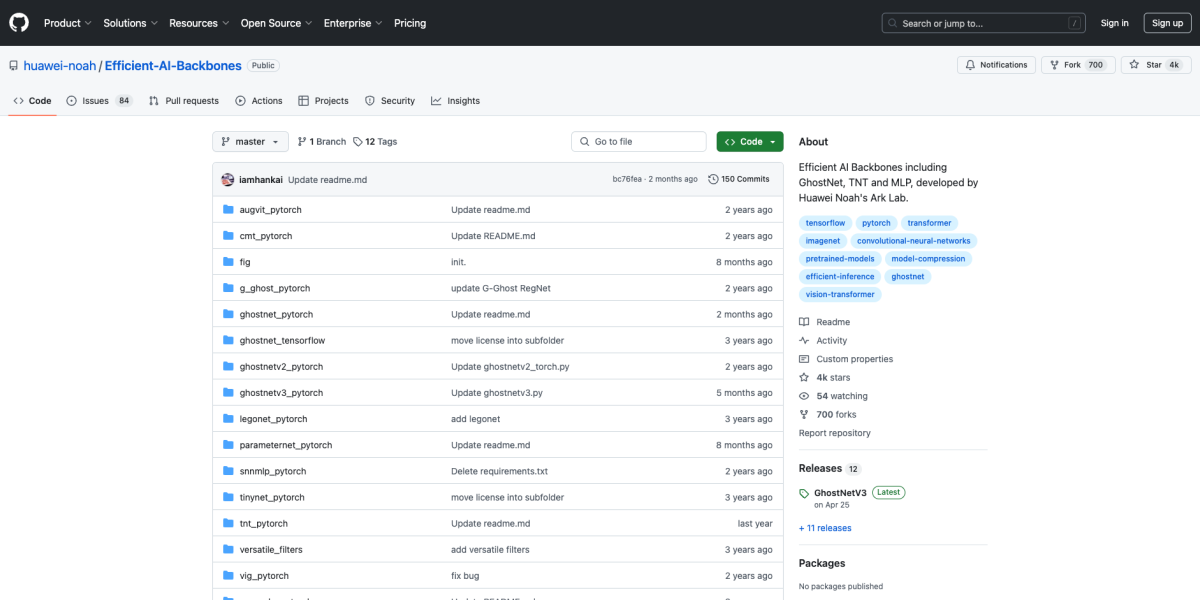The height and width of the screenshot is (600, 1200).
Task: Click the Go to file field
Action: pos(640,142)
